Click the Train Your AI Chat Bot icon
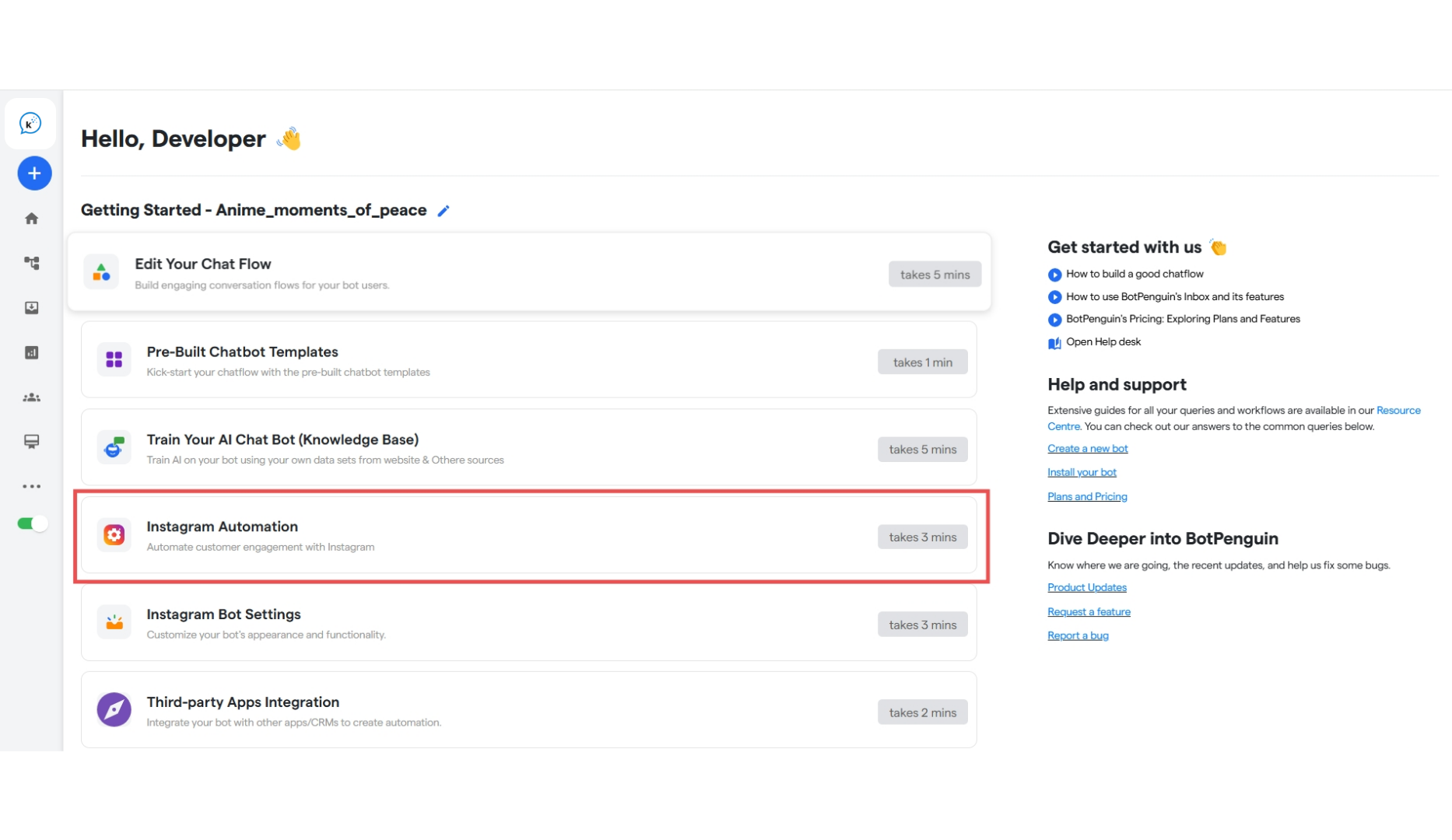 coord(114,447)
